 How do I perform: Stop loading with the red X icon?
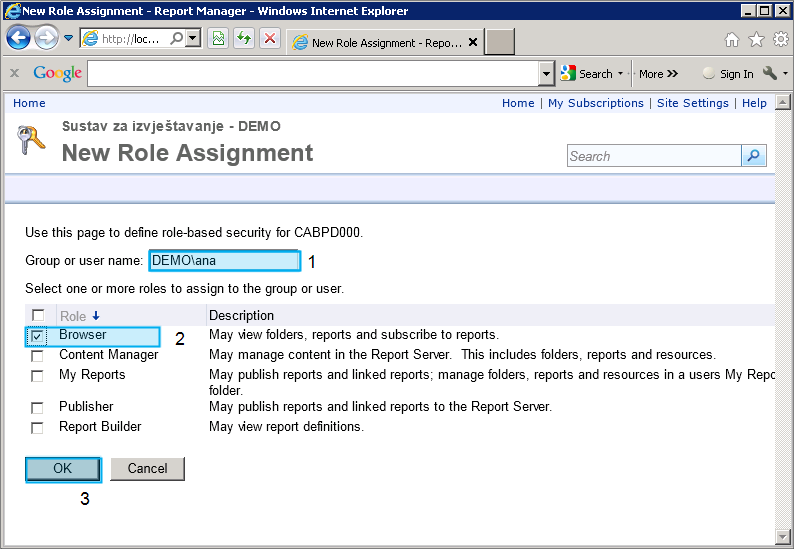(x=270, y=38)
